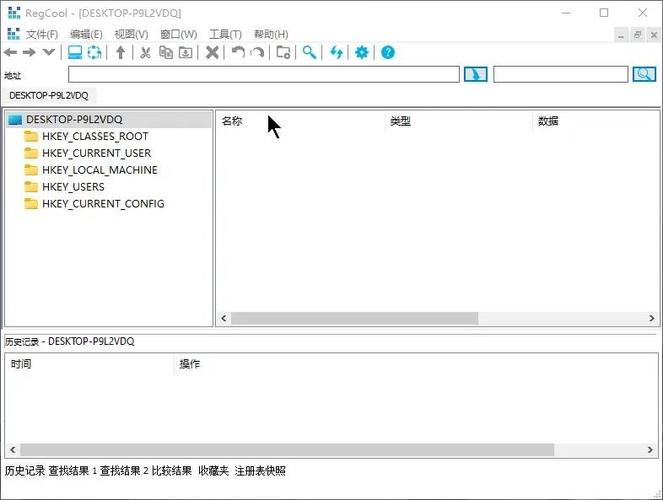Switch to 比较结果 bottom tab
The width and height of the screenshot is (663, 500).
[172, 471]
